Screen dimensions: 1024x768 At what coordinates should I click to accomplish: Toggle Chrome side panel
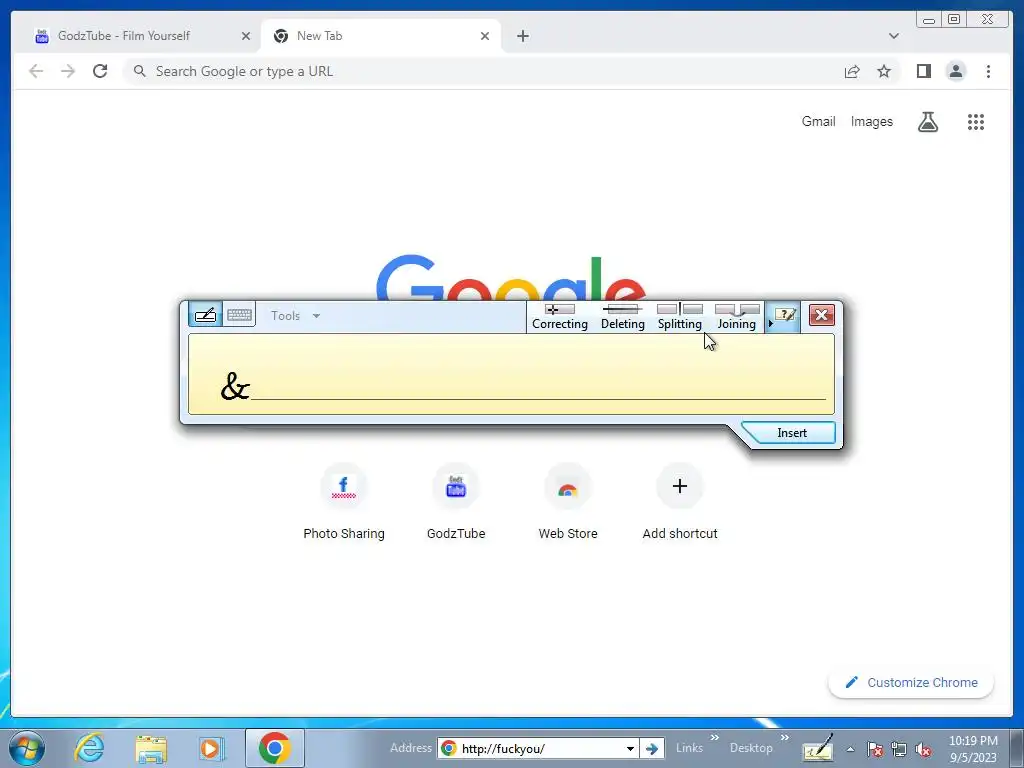923,71
